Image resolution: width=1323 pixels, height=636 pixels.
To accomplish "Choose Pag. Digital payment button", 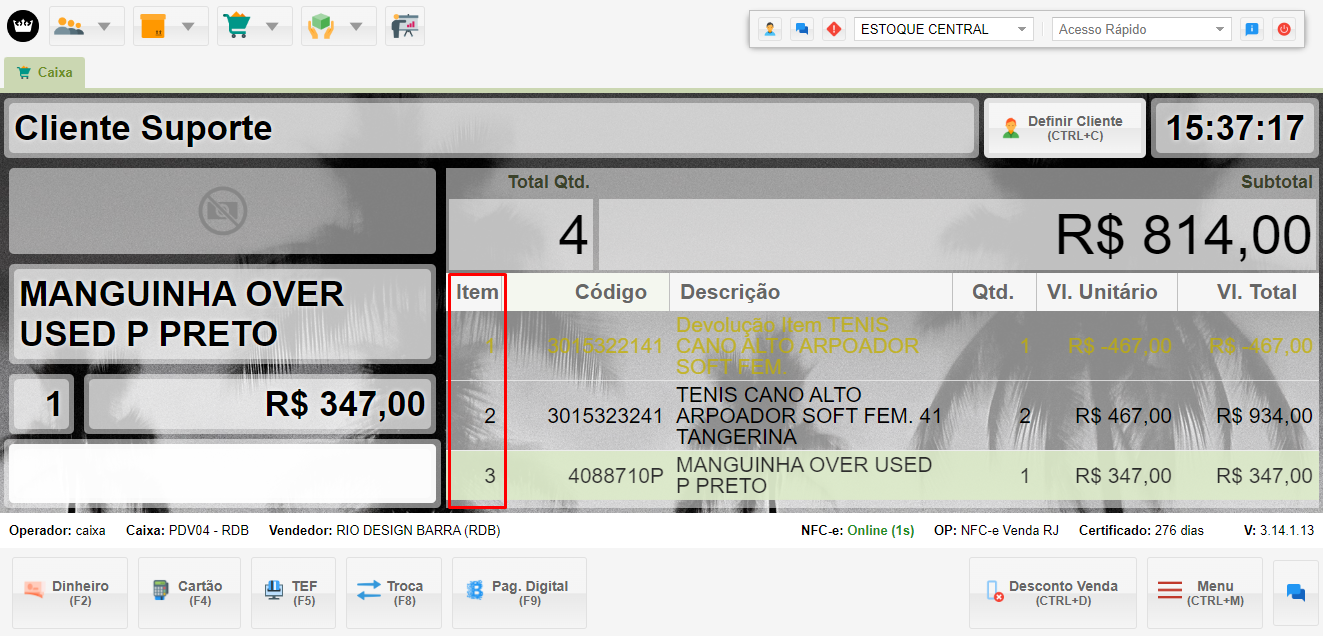I will (x=519, y=593).
